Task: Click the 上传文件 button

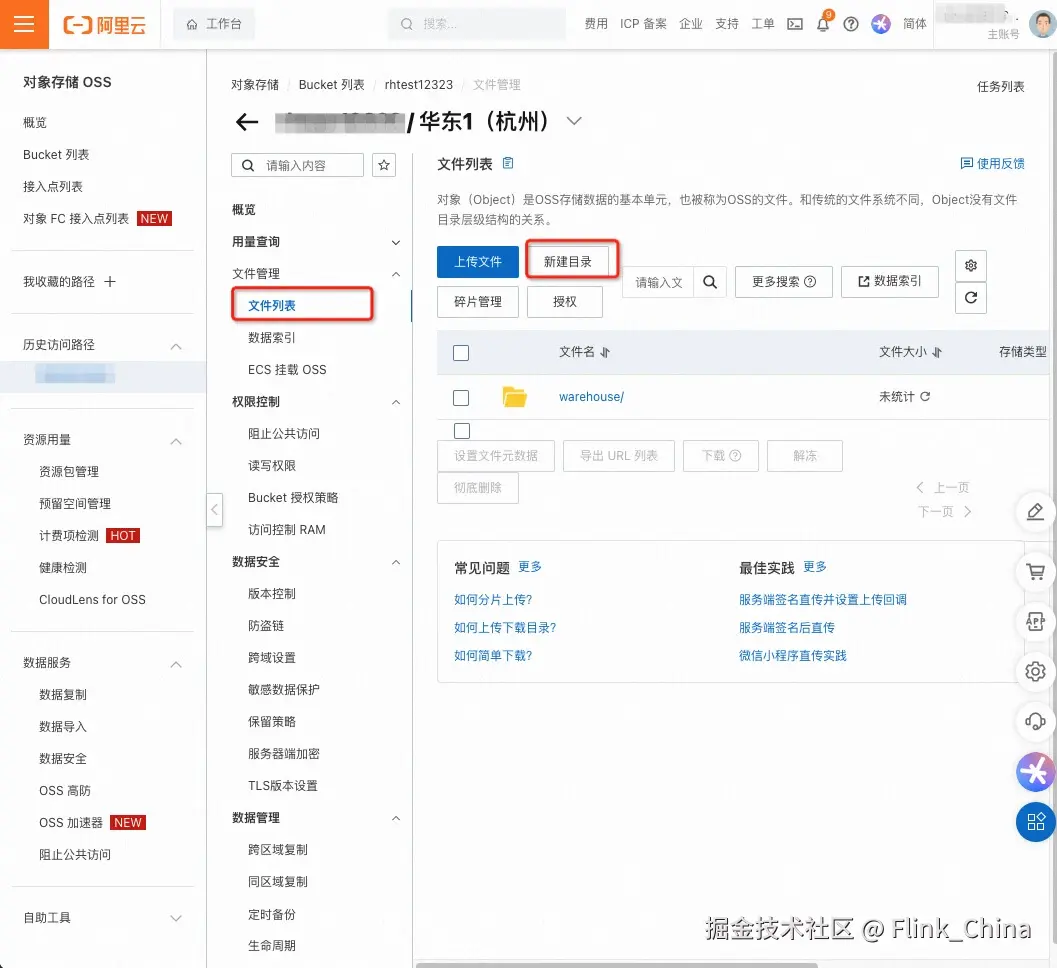Action: coord(478,262)
